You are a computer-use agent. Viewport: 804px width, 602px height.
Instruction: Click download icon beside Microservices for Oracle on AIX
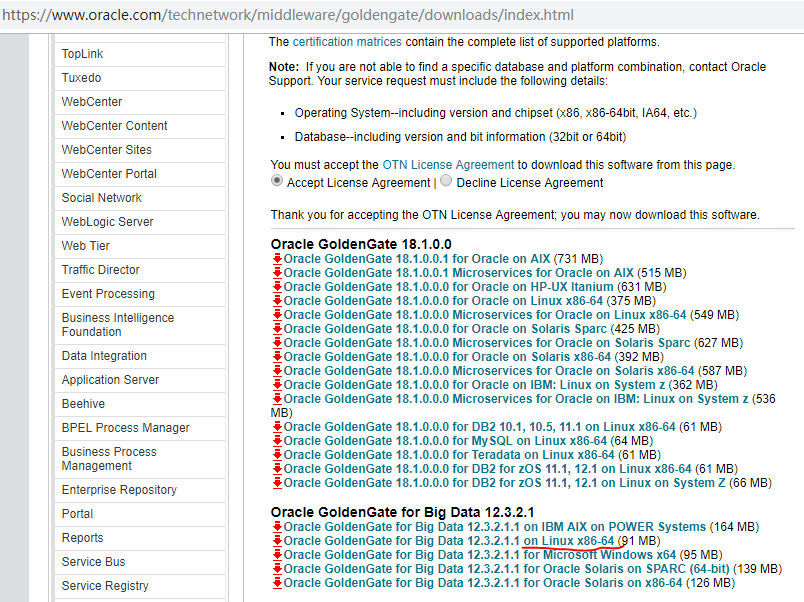[x=277, y=273]
